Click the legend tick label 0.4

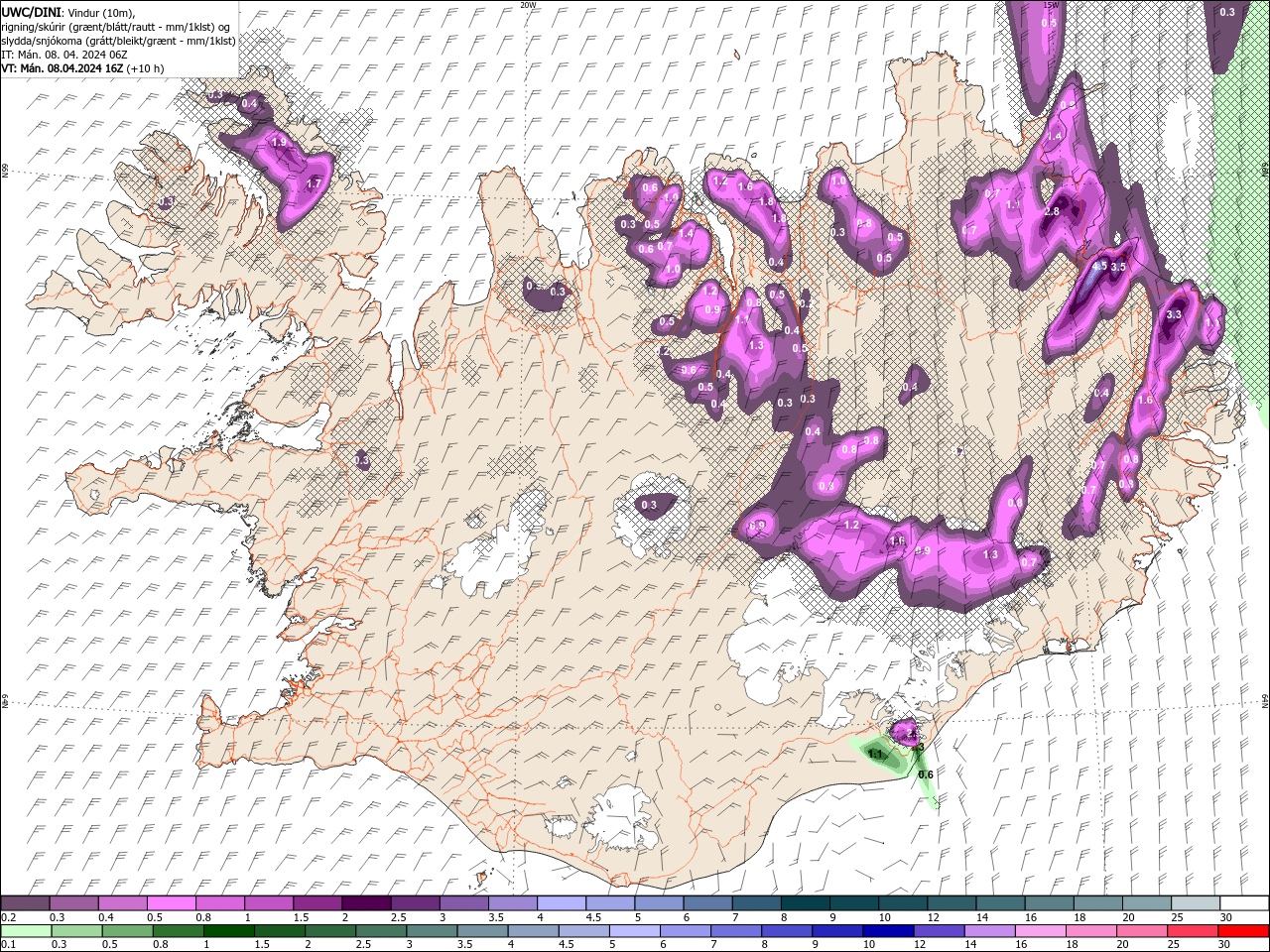click(x=106, y=917)
